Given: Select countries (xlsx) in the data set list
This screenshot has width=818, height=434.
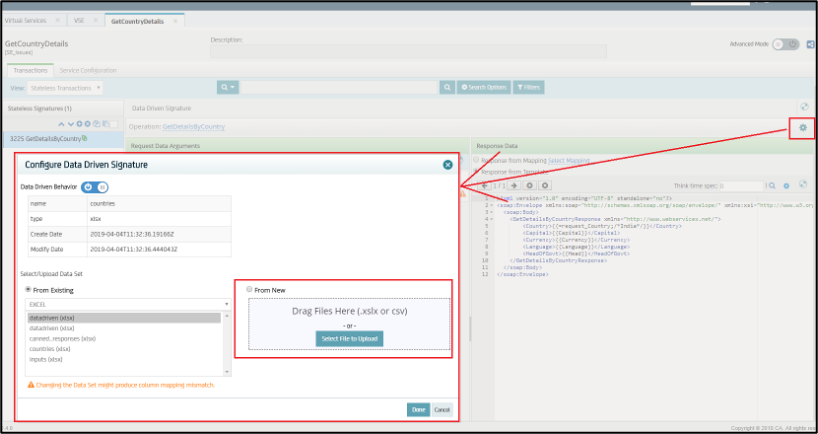Looking at the screenshot, I should 50,348.
